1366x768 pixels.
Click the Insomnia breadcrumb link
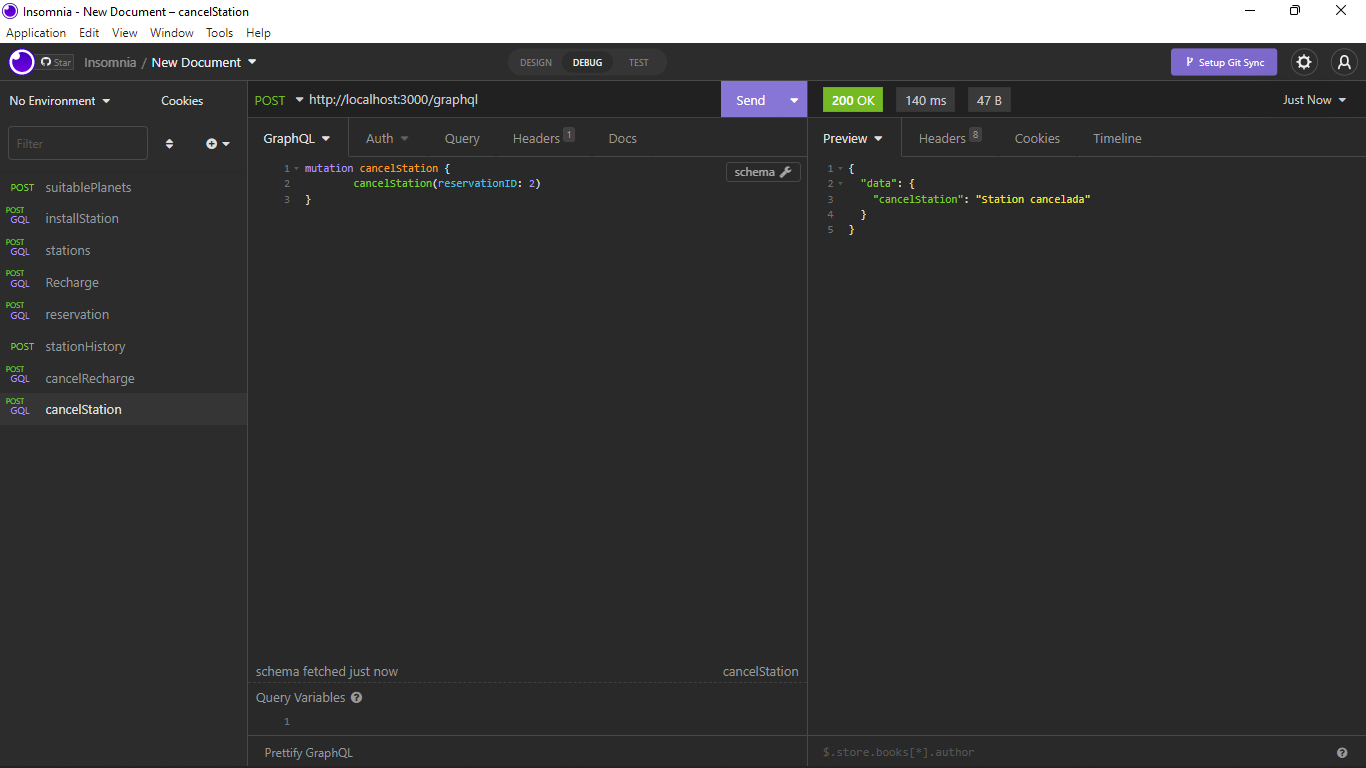click(110, 62)
